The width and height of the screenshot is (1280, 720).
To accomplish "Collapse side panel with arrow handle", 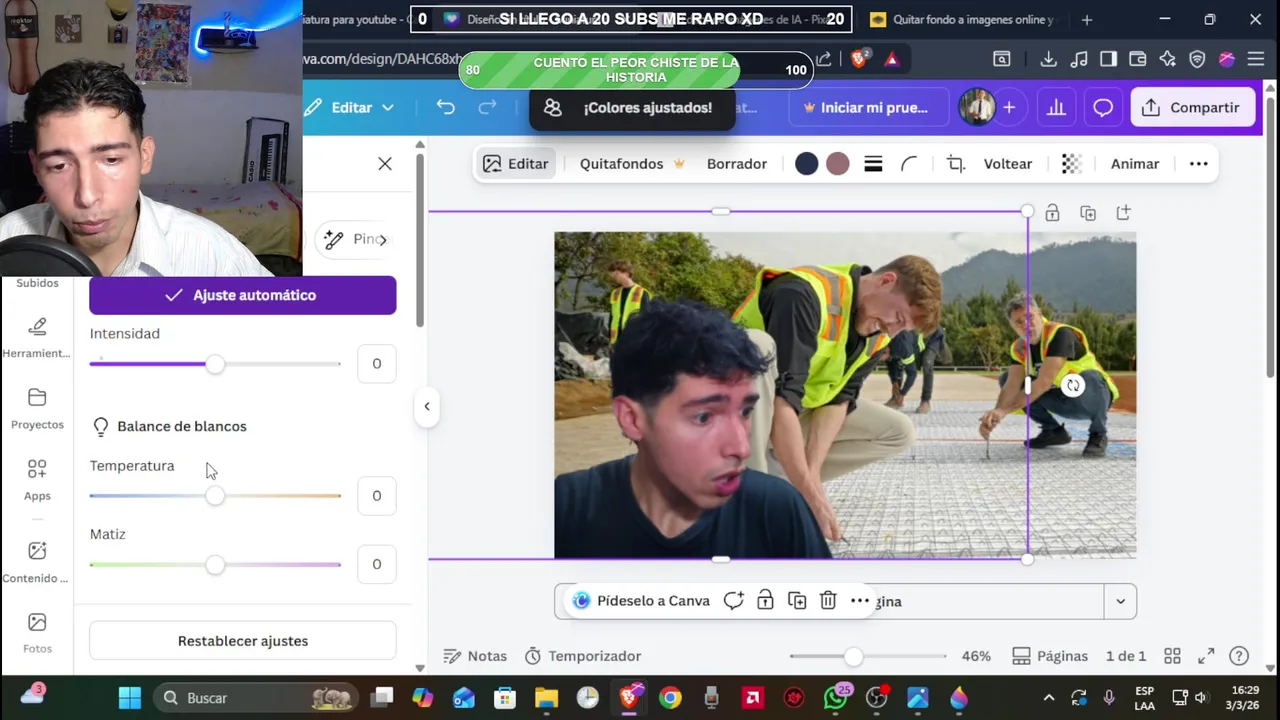I will [427, 406].
